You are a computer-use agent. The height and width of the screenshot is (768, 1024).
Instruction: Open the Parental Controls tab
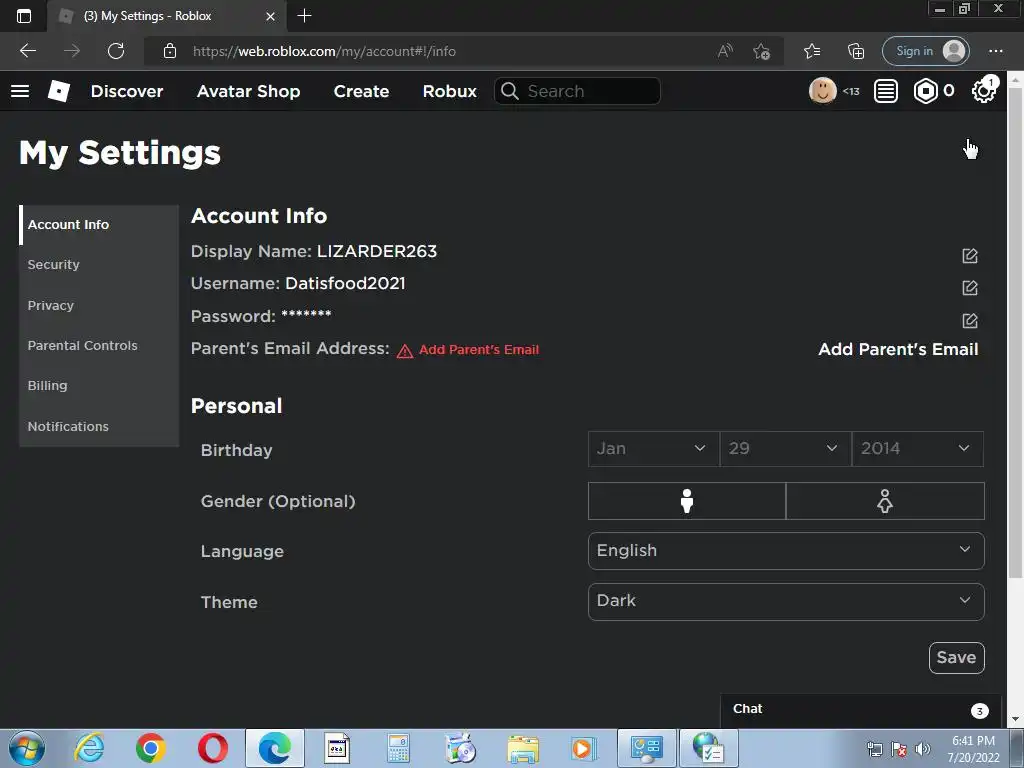coord(99,345)
